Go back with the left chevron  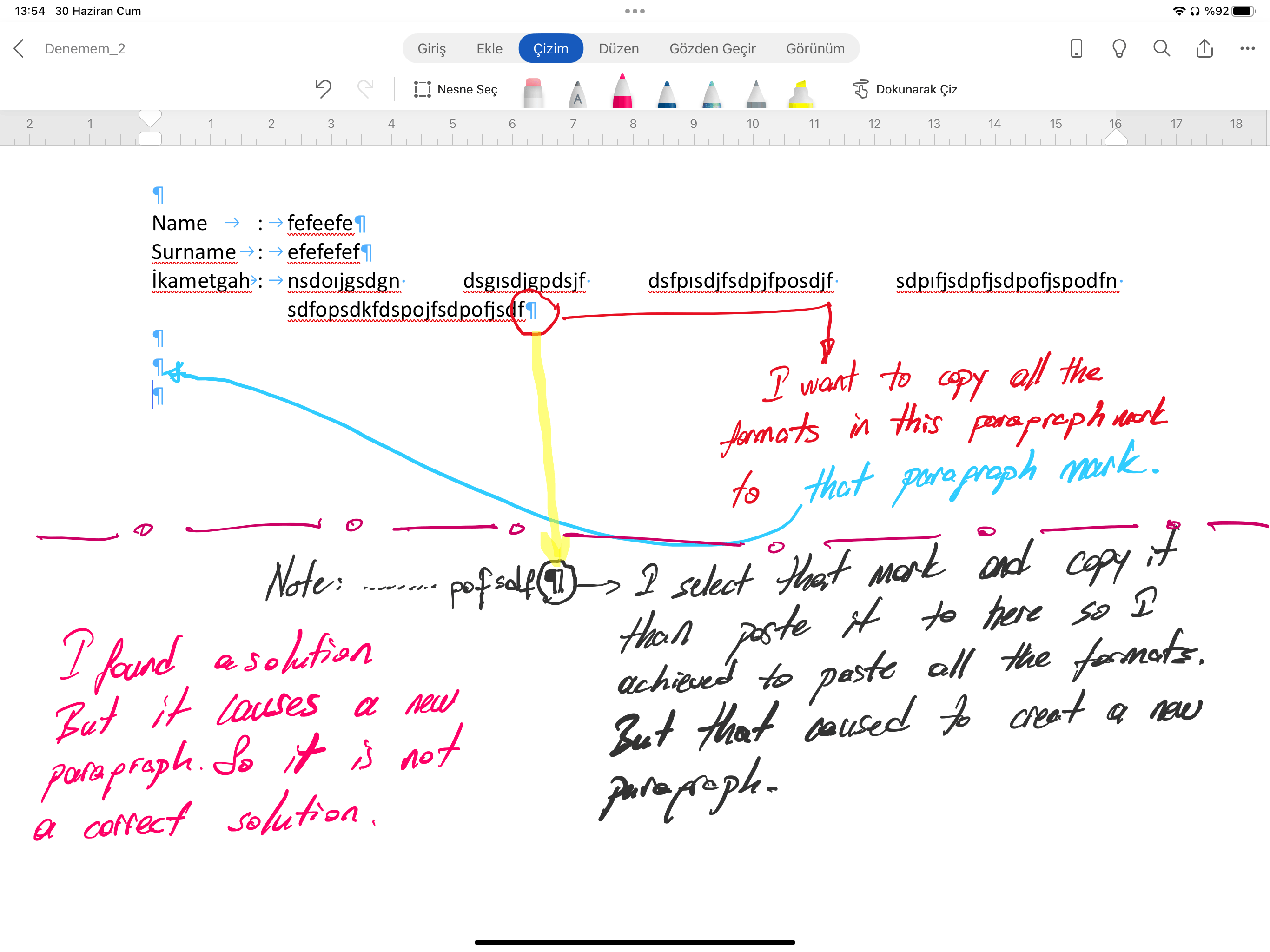click(x=19, y=48)
